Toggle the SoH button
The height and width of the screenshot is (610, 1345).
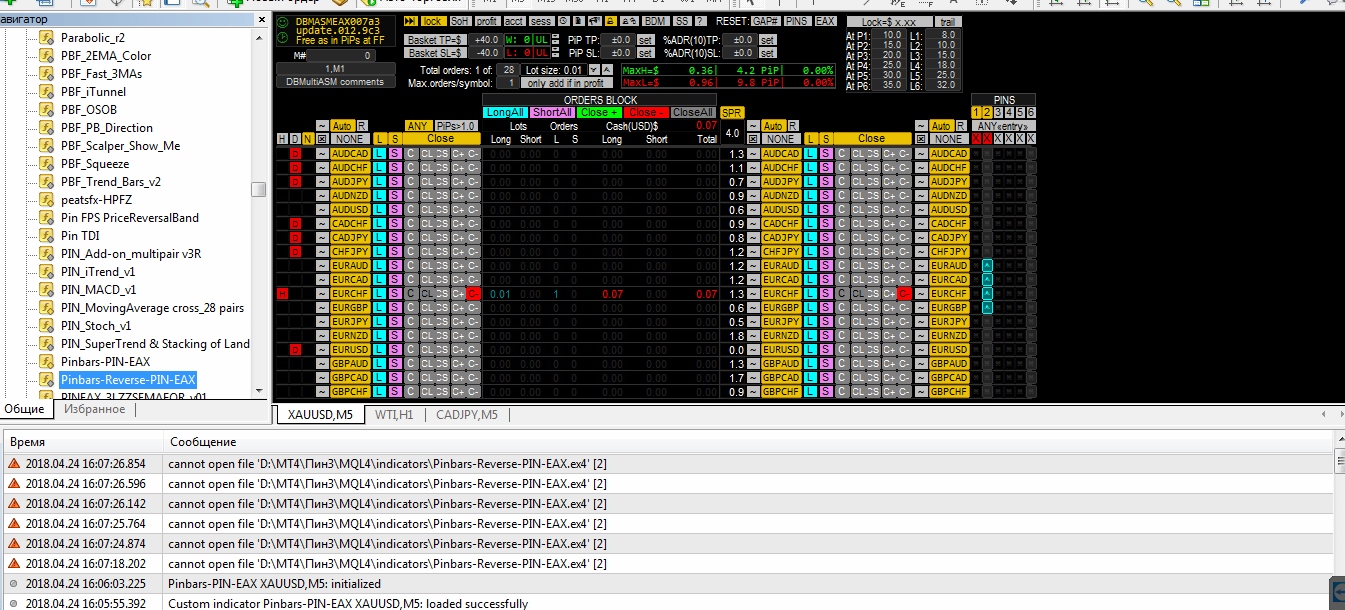click(461, 21)
